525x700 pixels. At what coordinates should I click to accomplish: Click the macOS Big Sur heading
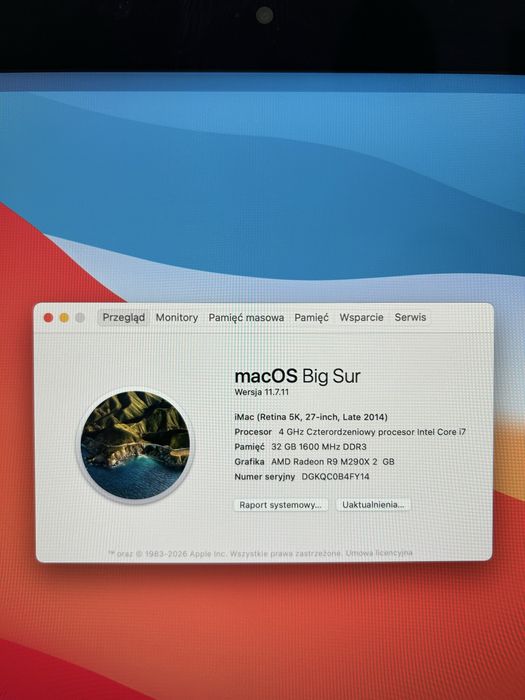(x=297, y=376)
